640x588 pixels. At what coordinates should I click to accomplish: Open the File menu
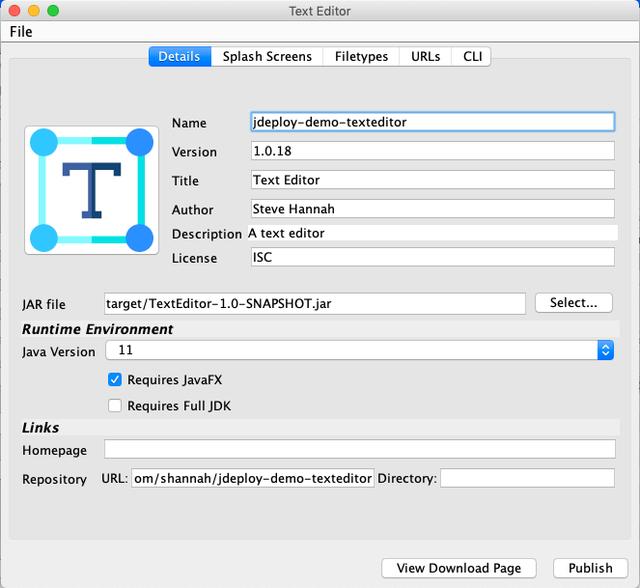pos(21,32)
